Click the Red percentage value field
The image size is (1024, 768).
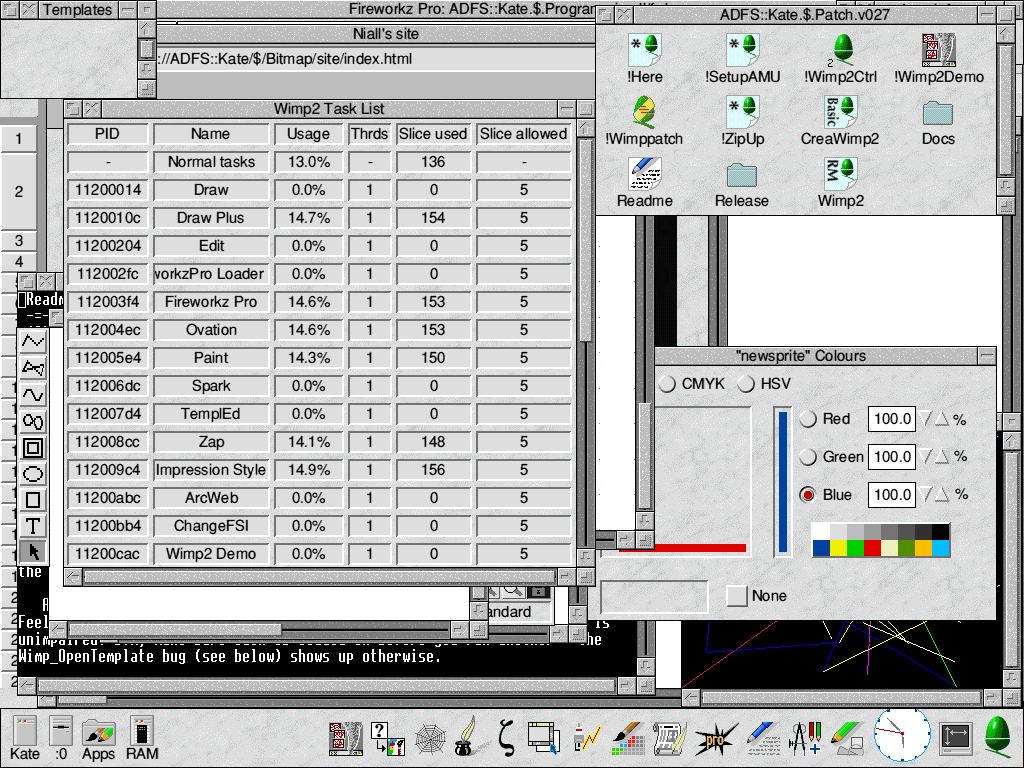point(891,419)
